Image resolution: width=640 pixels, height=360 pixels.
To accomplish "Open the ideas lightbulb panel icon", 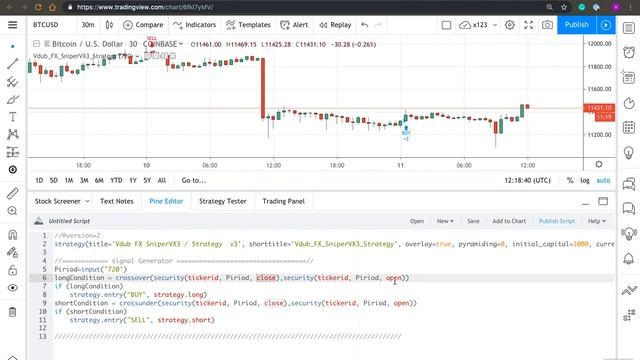I will (629, 153).
